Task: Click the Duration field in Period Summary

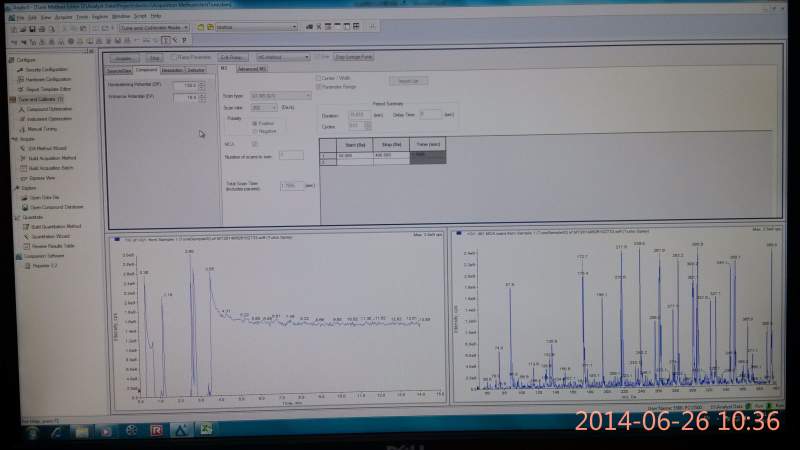Action: coord(359,115)
